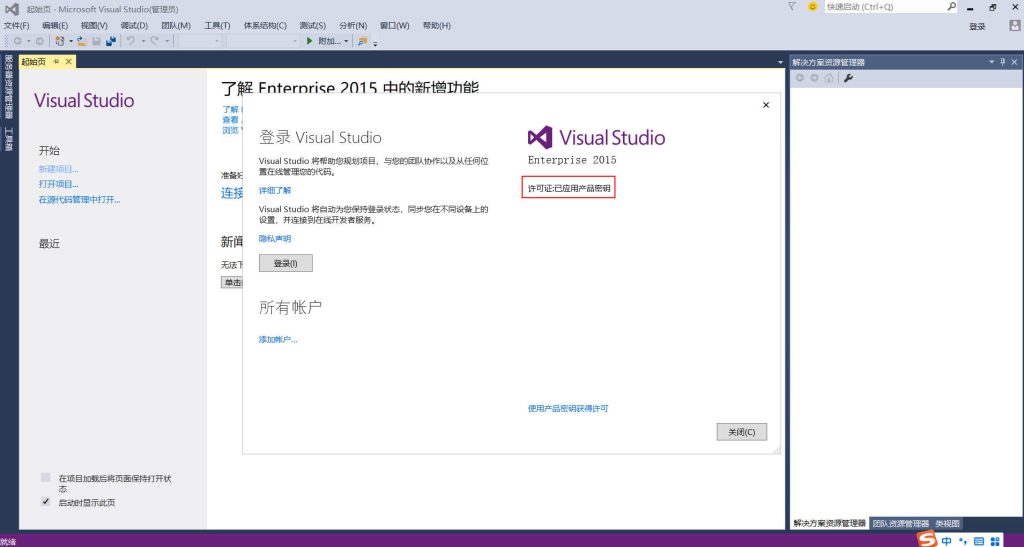Expand the New Project dropdown arrow

pos(71,41)
